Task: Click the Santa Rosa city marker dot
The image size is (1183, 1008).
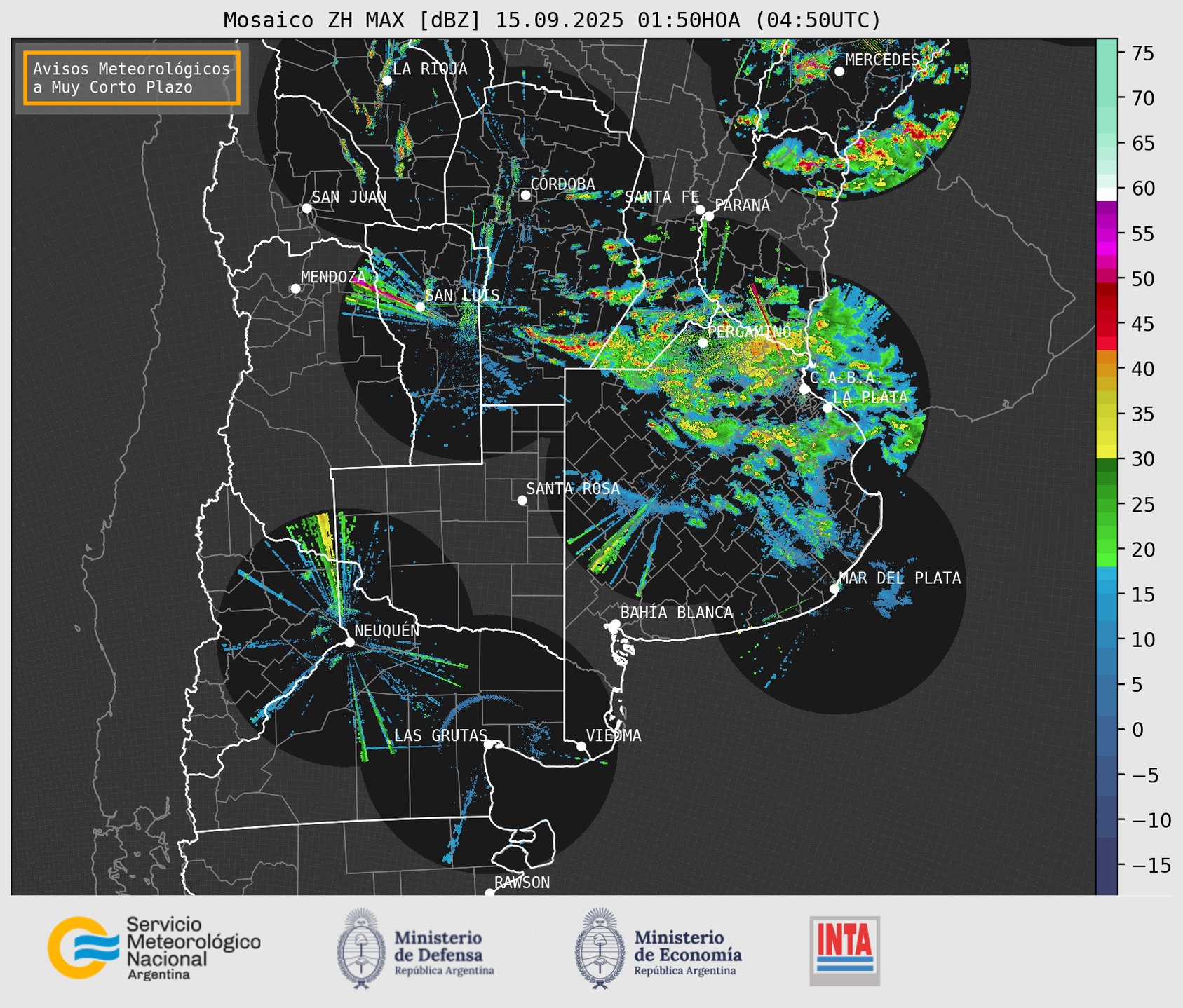Action: point(522,500)
